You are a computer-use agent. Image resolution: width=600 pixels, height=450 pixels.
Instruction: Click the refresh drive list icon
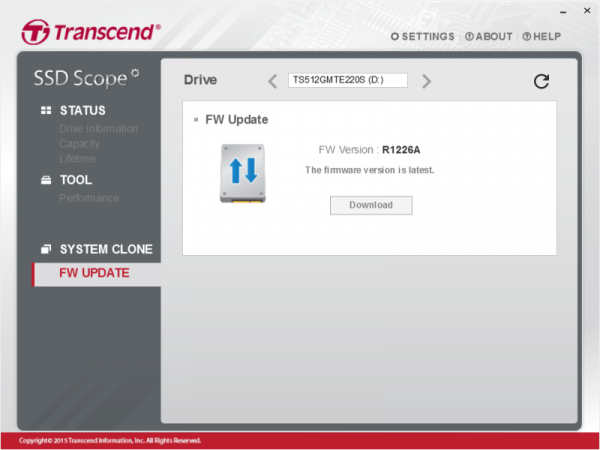click(x=541, y=82)
